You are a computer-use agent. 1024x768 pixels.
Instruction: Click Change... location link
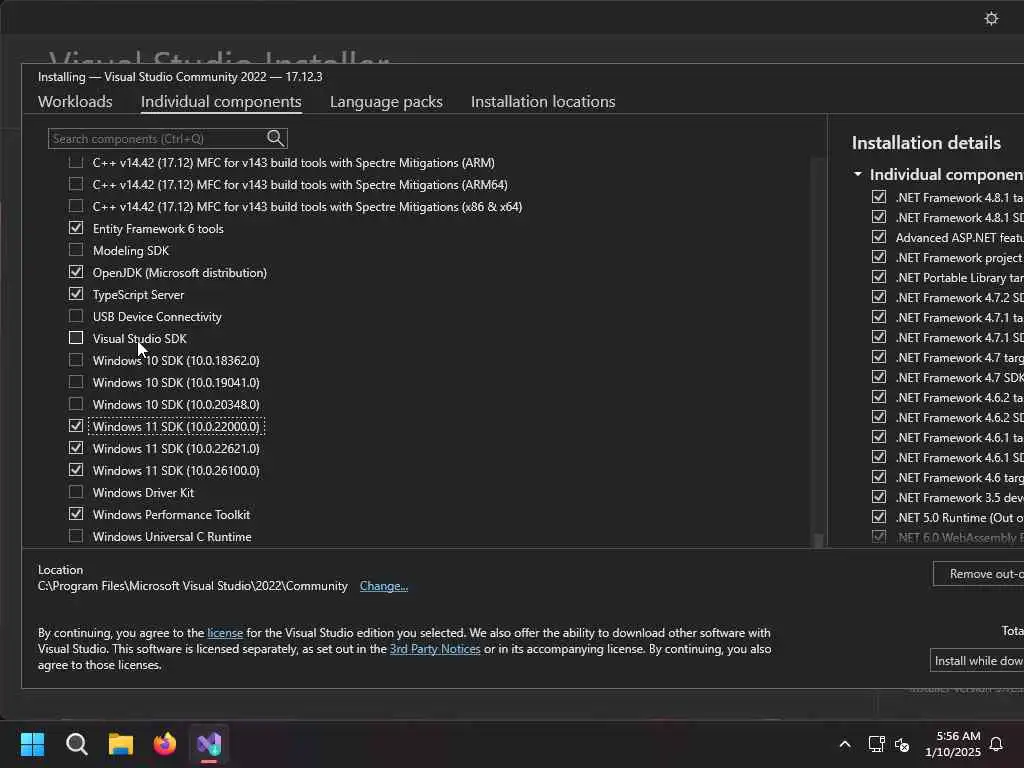(383, 586)
